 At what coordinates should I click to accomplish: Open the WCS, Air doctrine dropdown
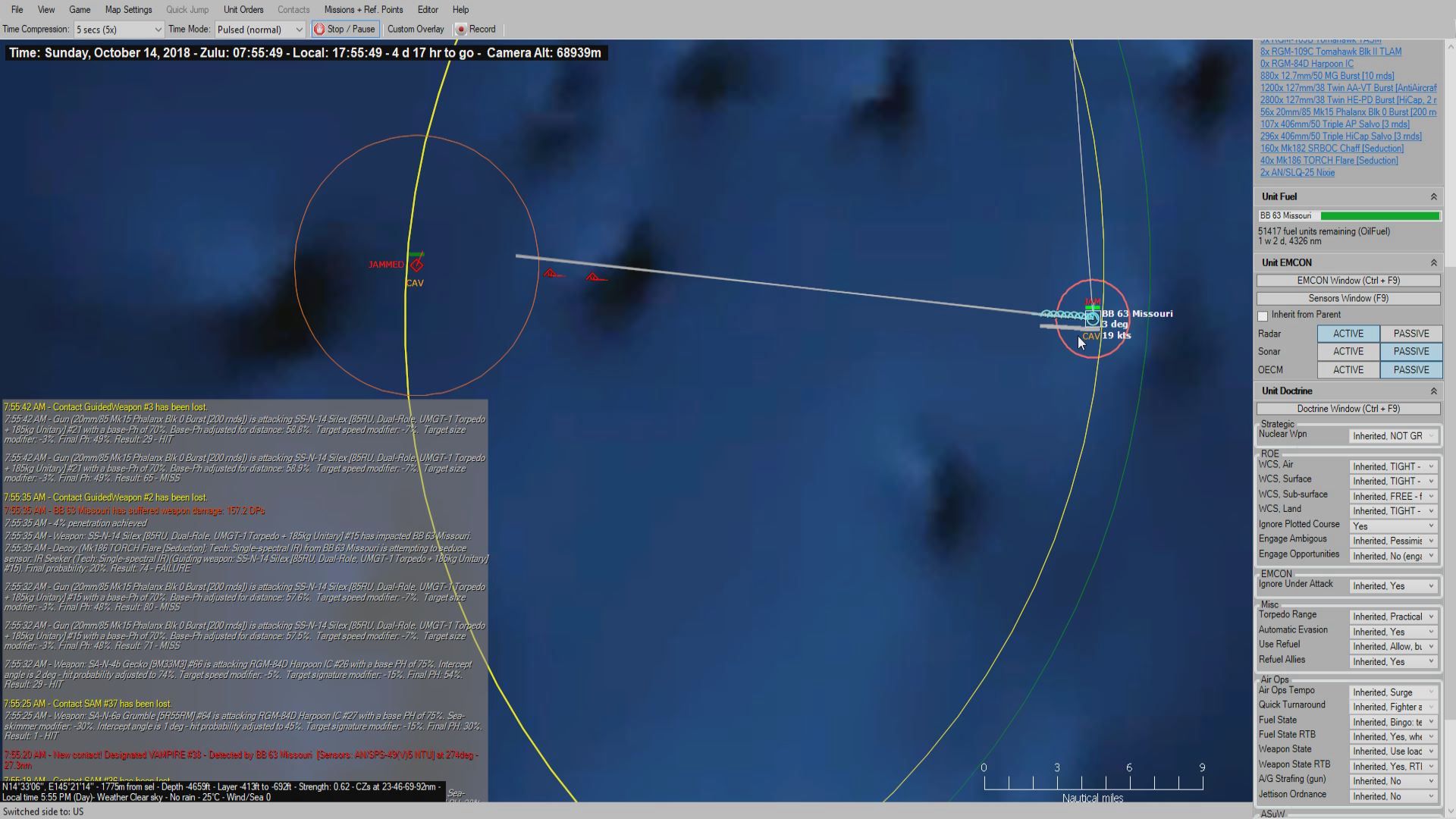(1392, 466)
